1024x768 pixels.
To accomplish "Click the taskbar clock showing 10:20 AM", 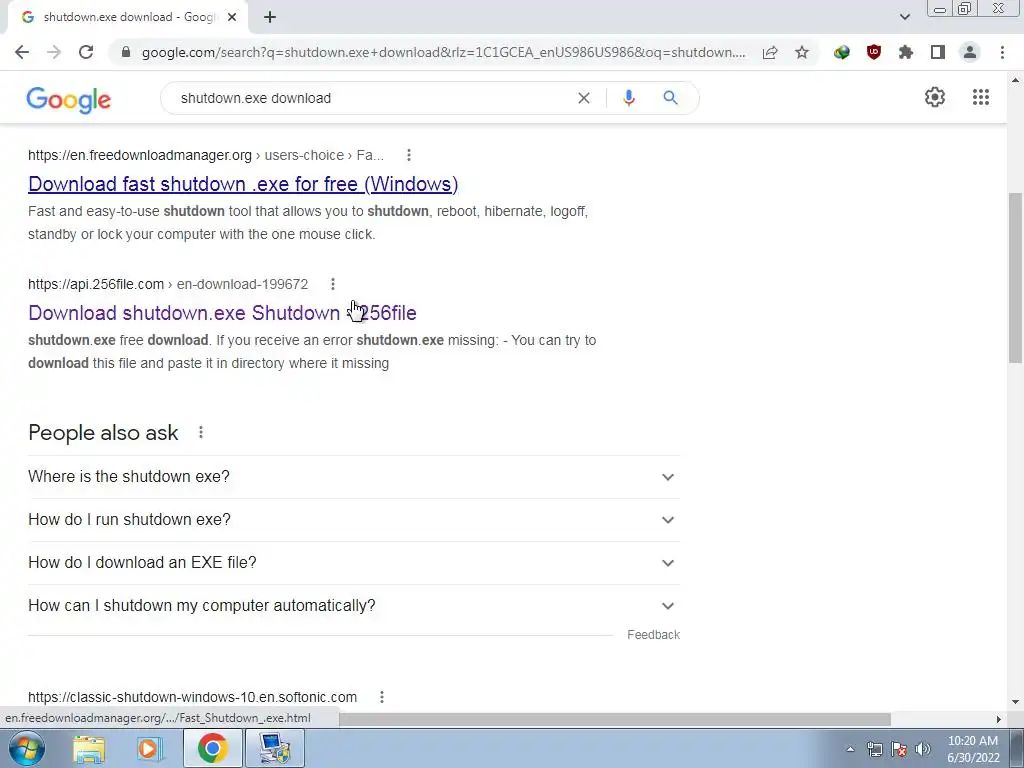I will pyautogui.click(x=973, y=749).
